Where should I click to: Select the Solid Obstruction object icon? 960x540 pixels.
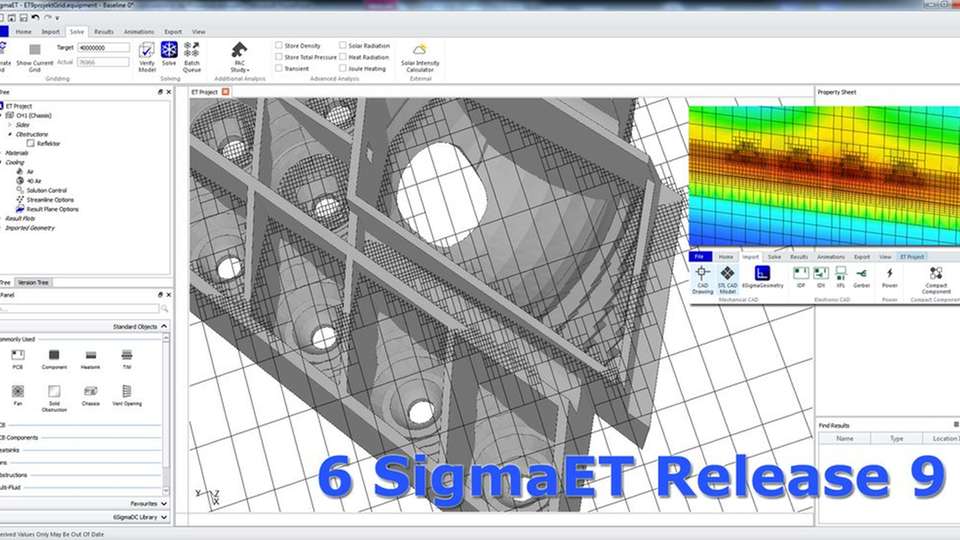click(x=54, y=391)
